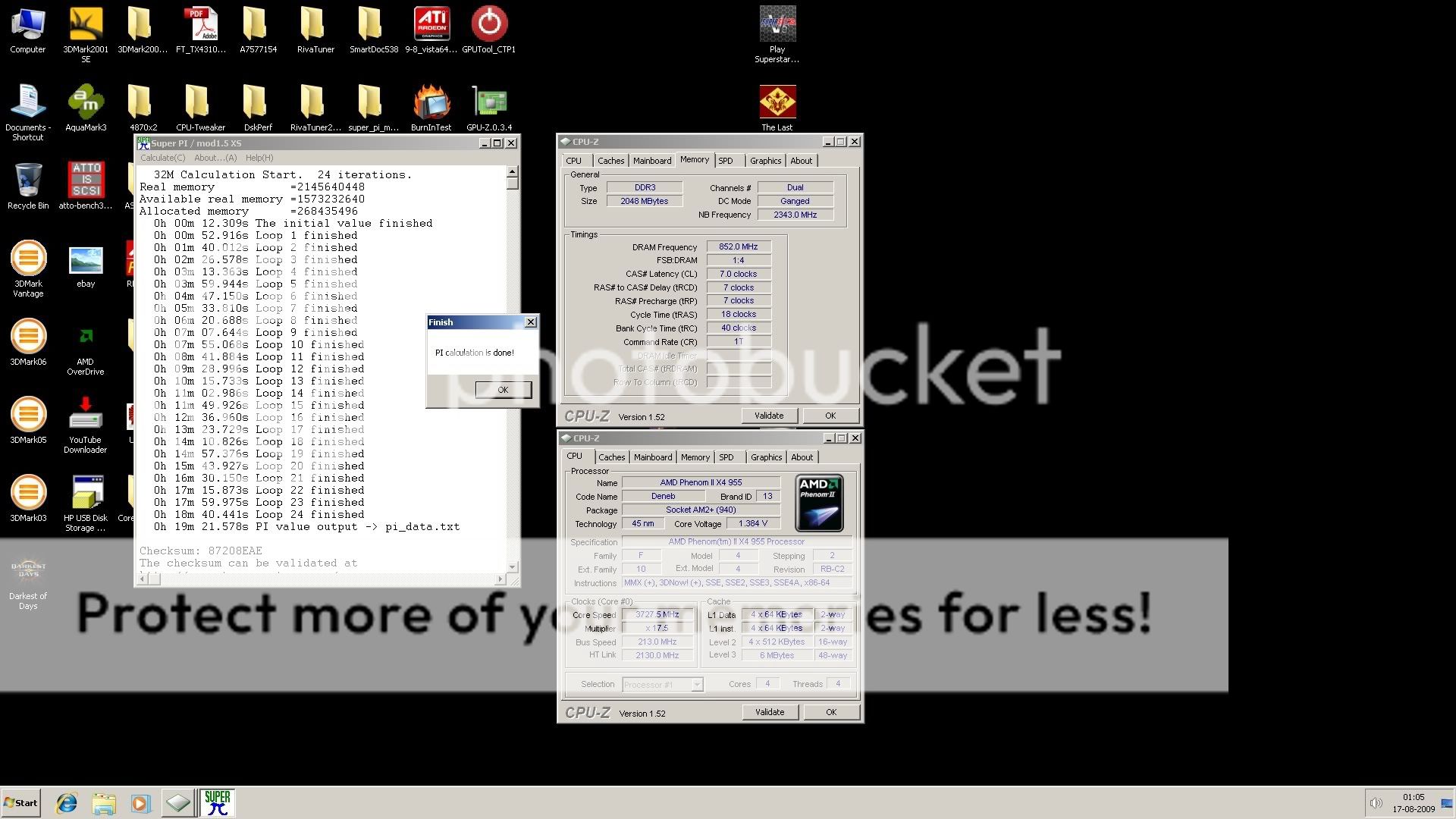The image size is (1456, 819).
Task: Open The Last game shortcut
Action: (x=777, y=108)
